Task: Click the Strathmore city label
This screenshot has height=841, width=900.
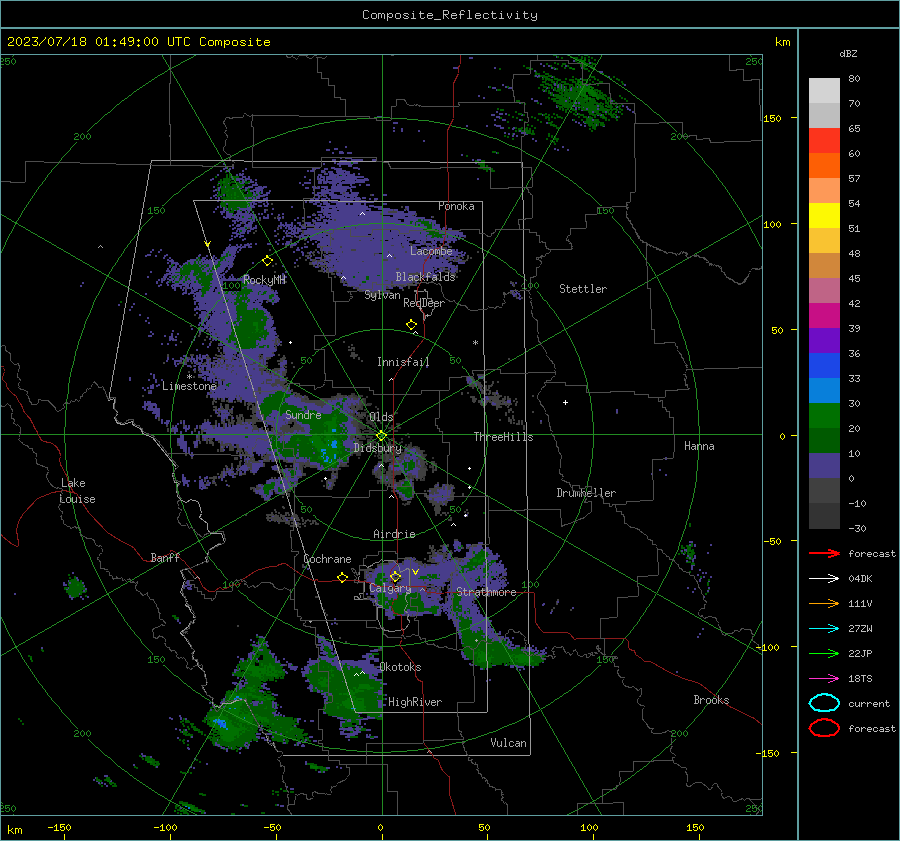Action: (x=486, y=592)
